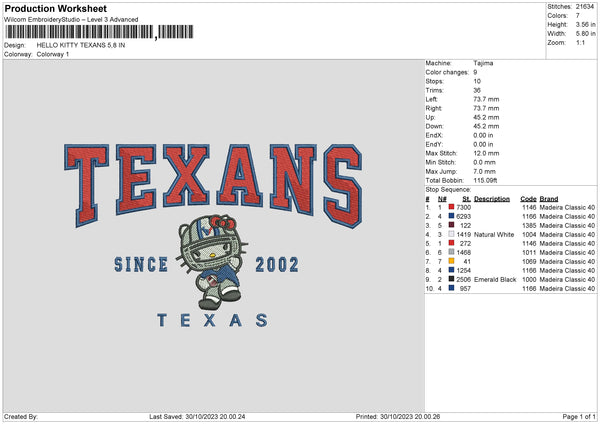Click the Min Stitch value 0.0 mm

point(484,162)
